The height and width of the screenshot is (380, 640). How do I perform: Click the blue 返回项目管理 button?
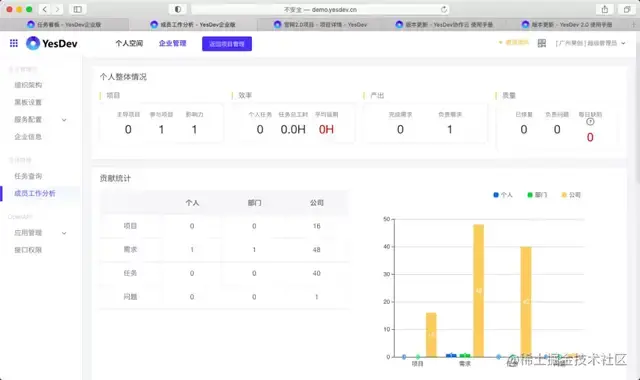227,44
